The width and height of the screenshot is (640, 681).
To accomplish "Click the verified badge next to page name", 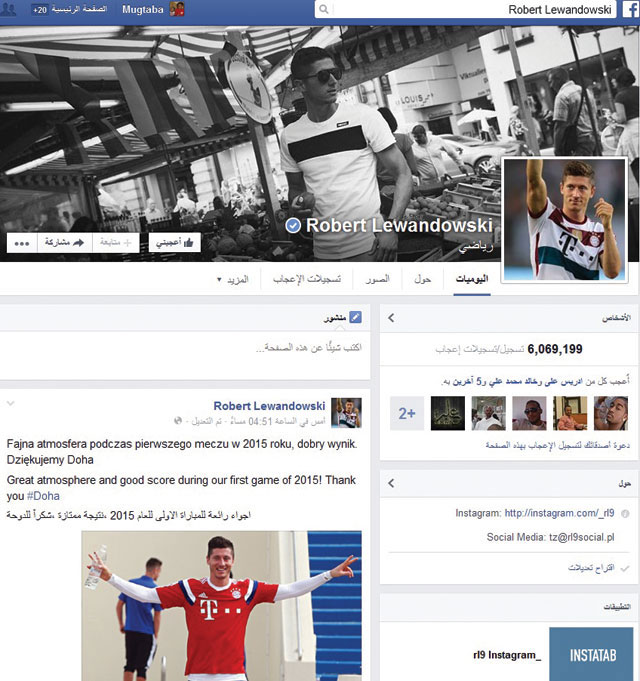I will click(x=293, y=225).
